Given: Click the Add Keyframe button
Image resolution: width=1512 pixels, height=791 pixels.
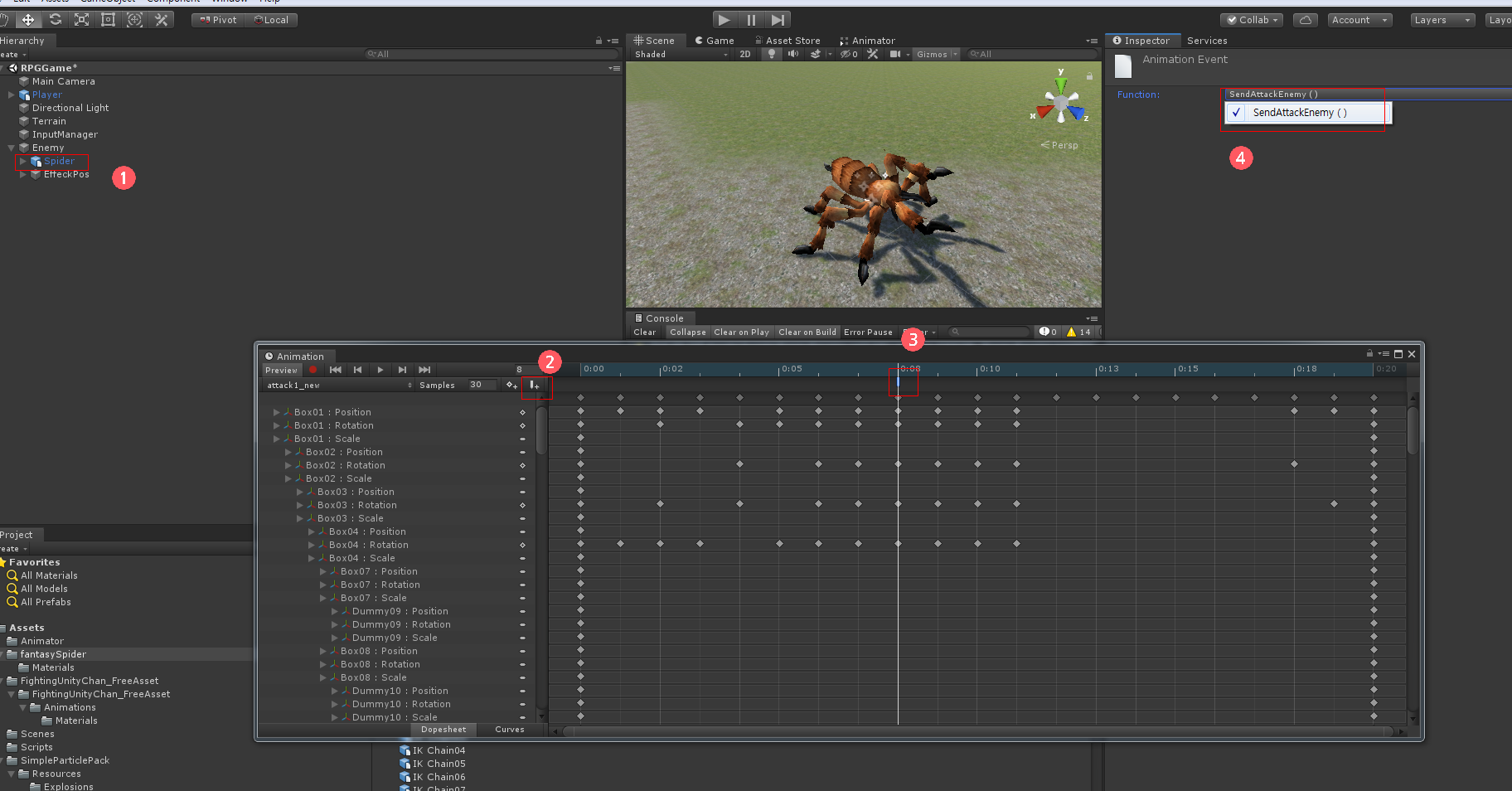Looking at the screenshot, I should point(511,385).
